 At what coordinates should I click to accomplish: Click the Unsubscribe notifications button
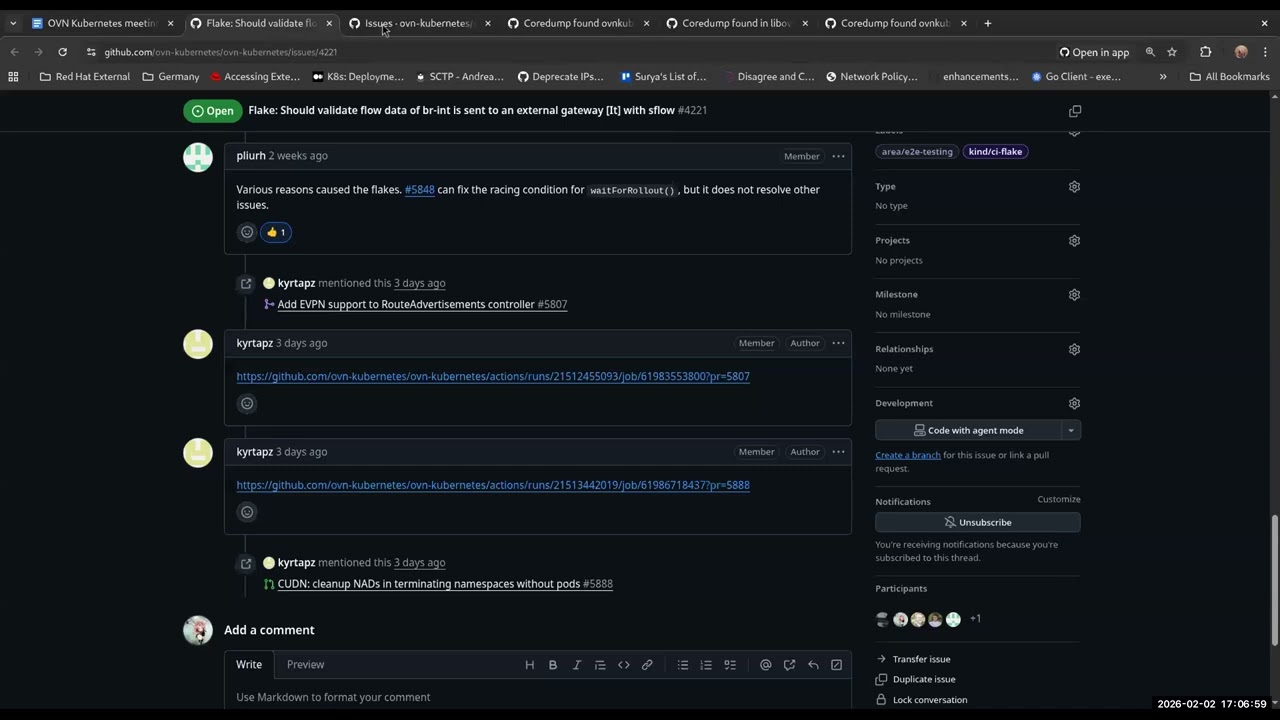[978, 523]
